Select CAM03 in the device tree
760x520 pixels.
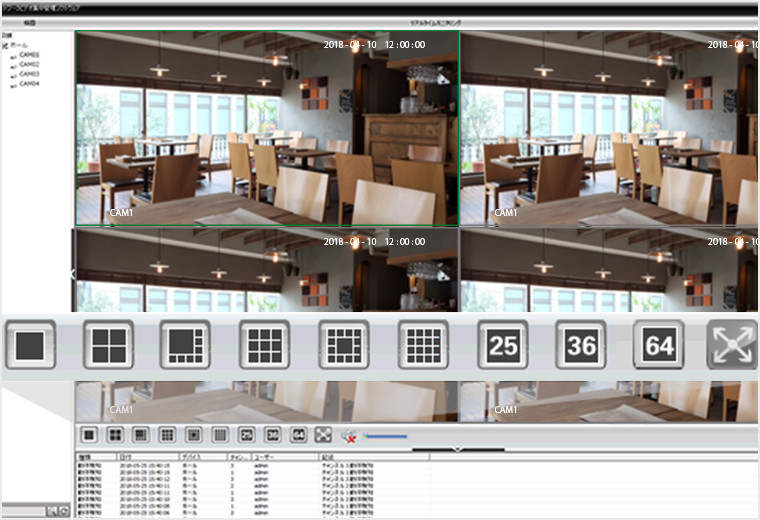[x=29, y=74]
